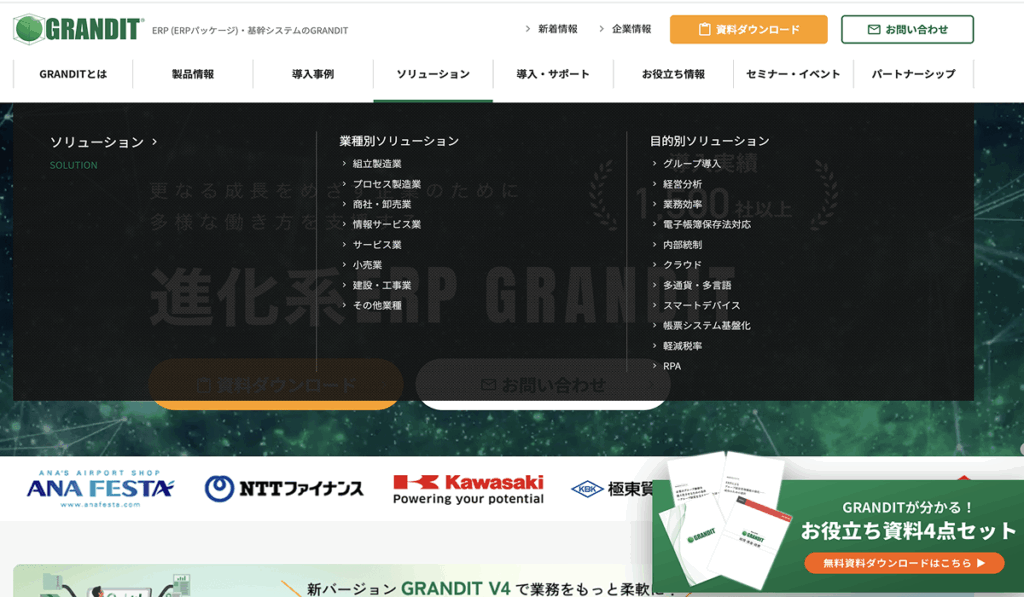1024x597 pixels.
Task: Click the envelope icon in お問い合わせ button
Action: (874, 30)
